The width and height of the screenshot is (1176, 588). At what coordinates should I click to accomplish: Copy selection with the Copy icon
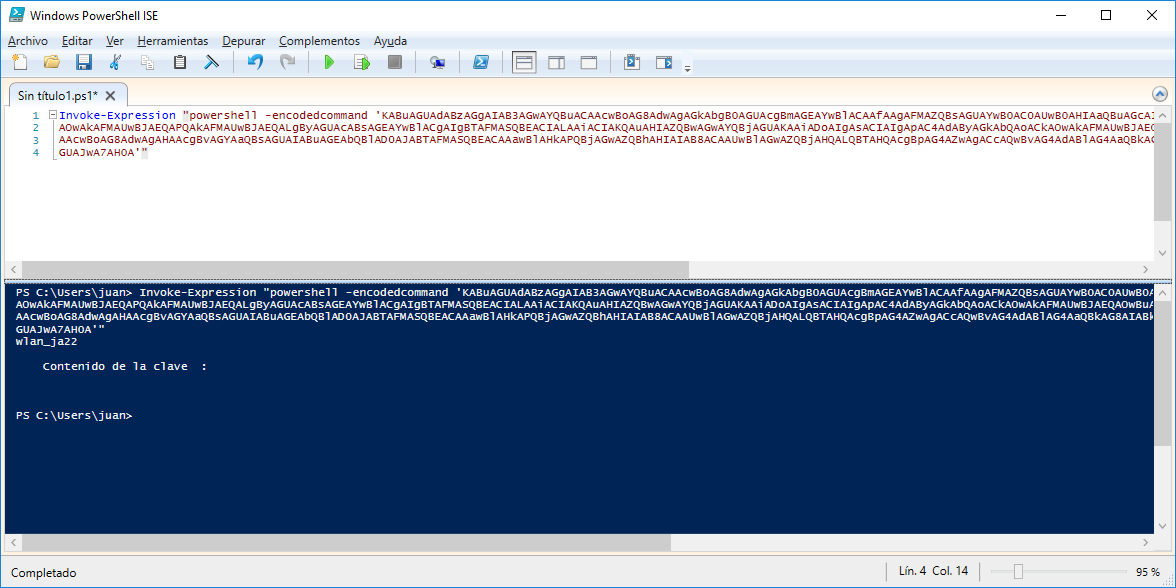(x=148, y=62)
